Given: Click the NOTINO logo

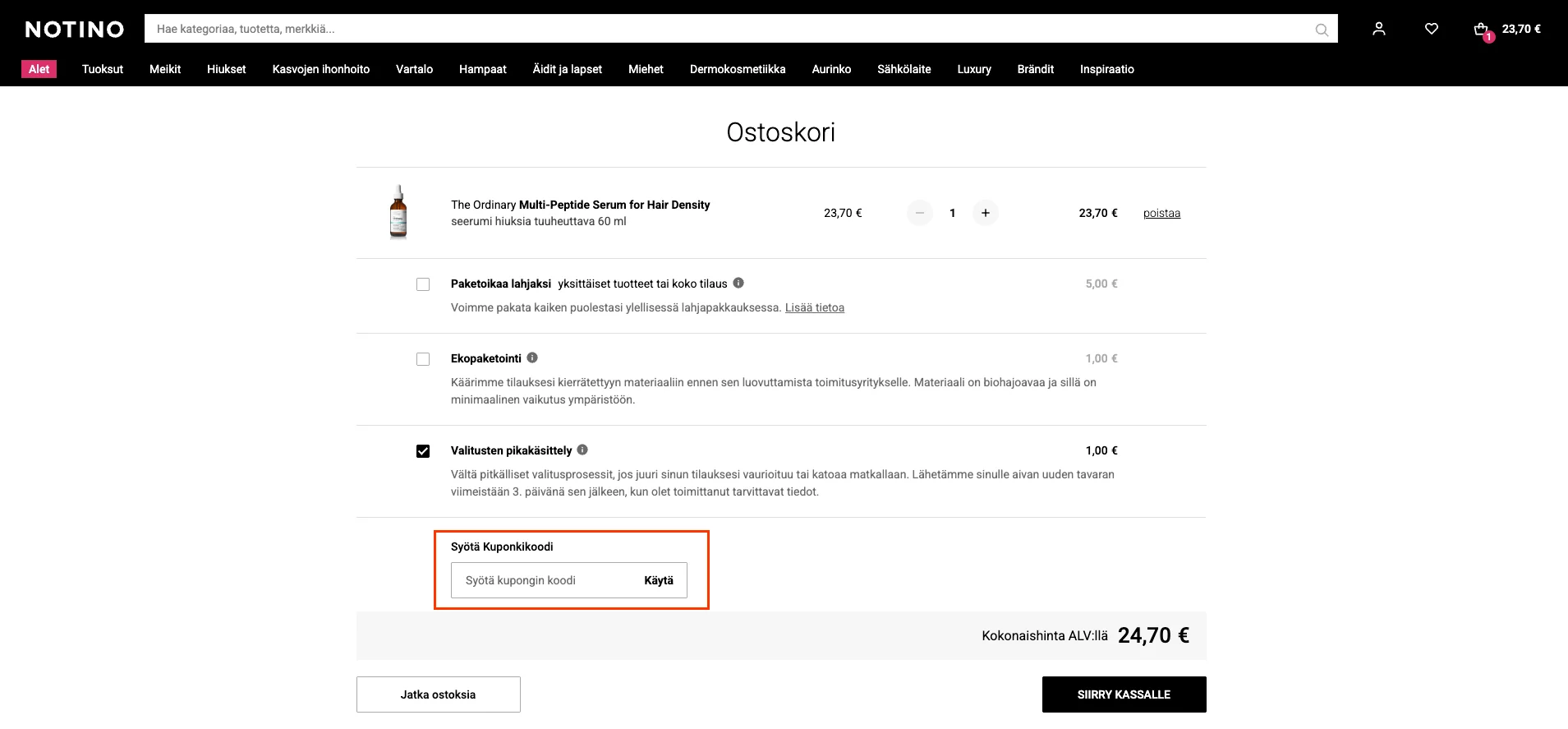Looking at the screenshot, I should coord(75,30).
